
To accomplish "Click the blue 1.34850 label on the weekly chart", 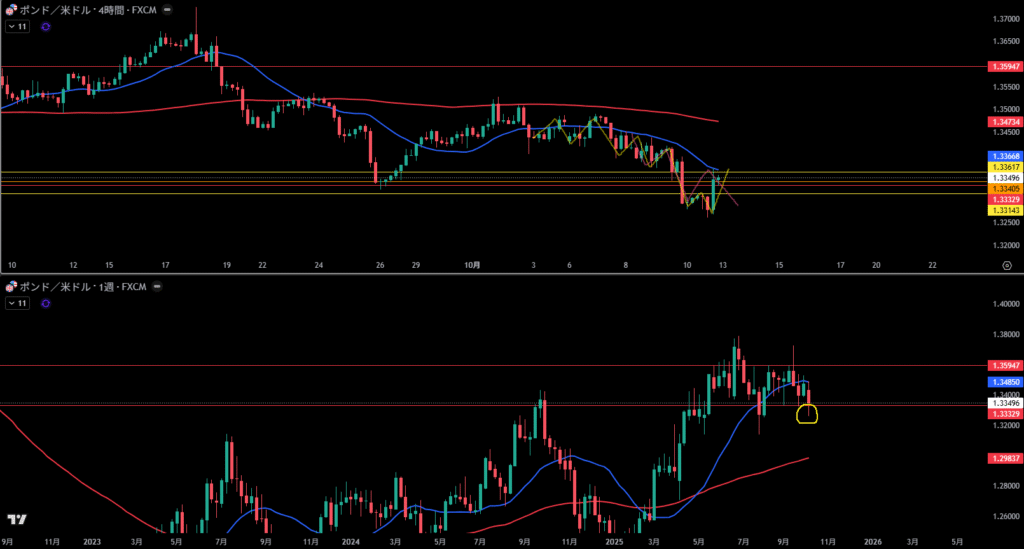I will point(1003,382).
